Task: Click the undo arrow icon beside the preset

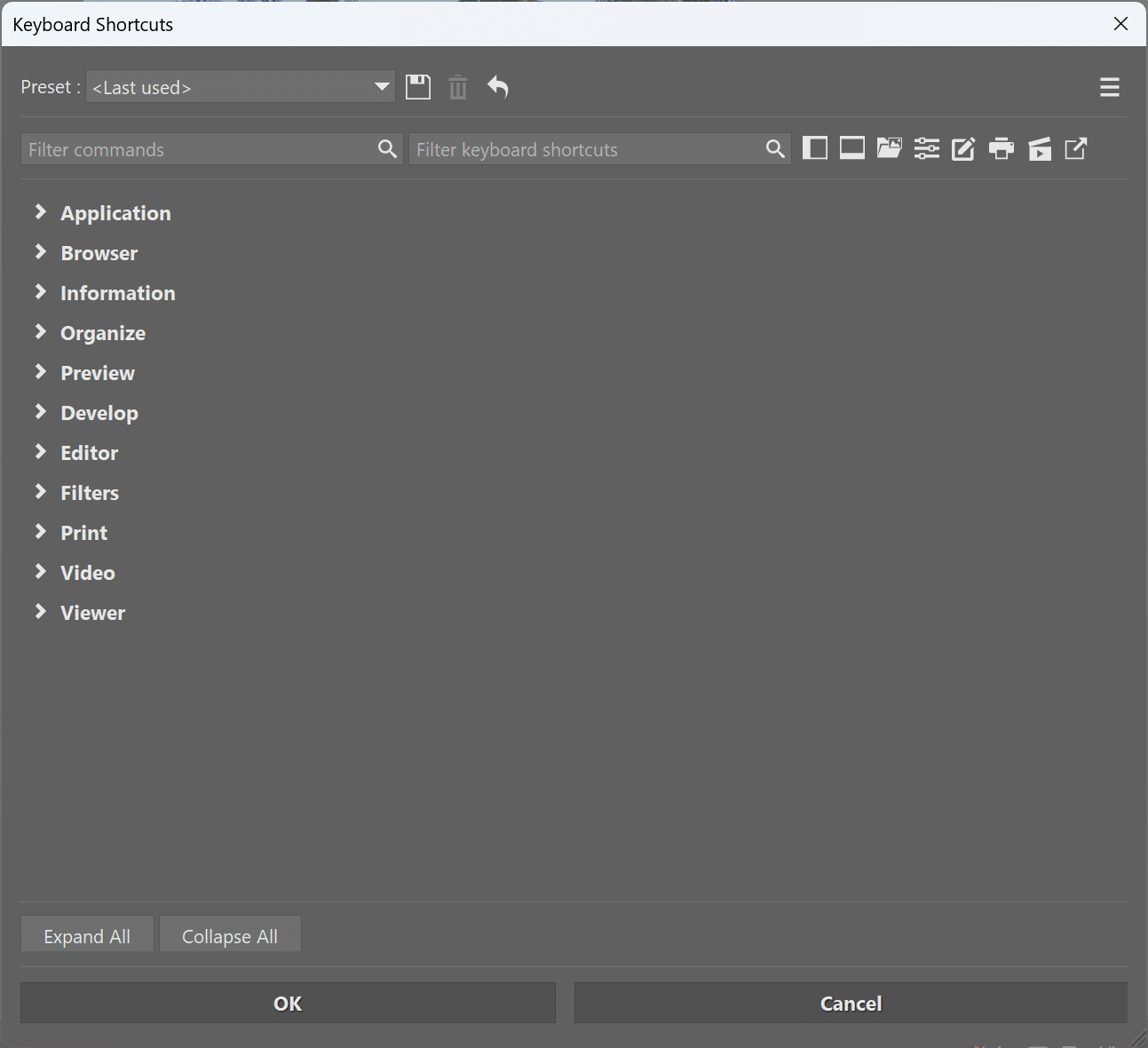Action: click(x=498, y=87)
